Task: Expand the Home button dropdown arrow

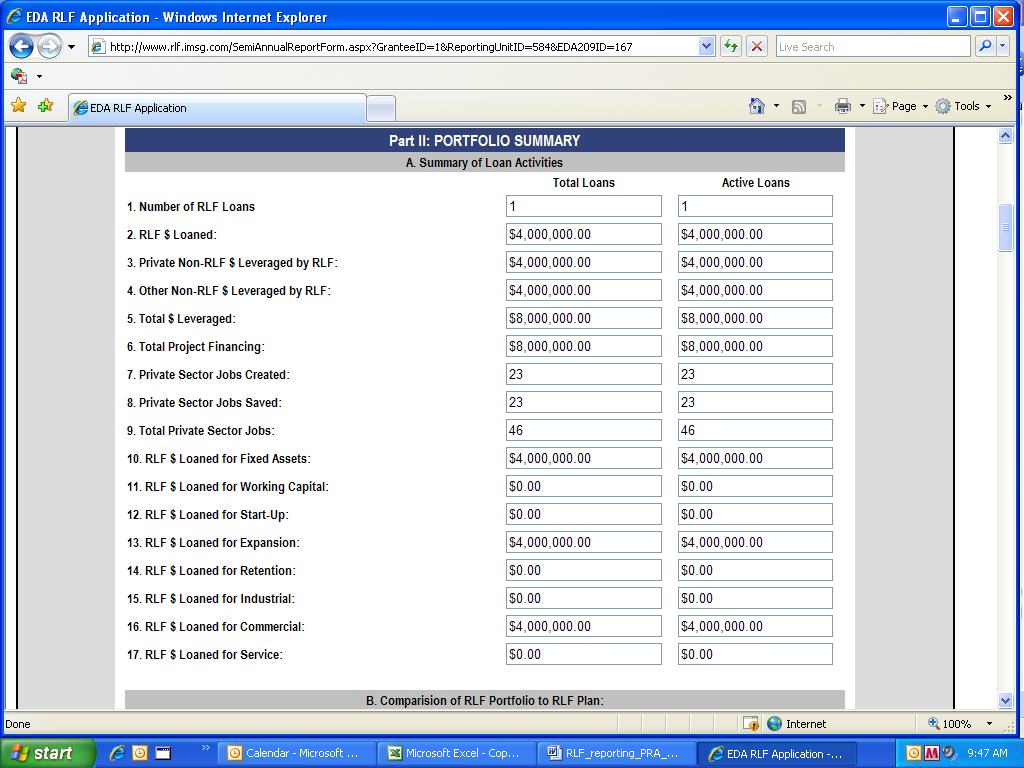Action: click(x=776, y=106)
